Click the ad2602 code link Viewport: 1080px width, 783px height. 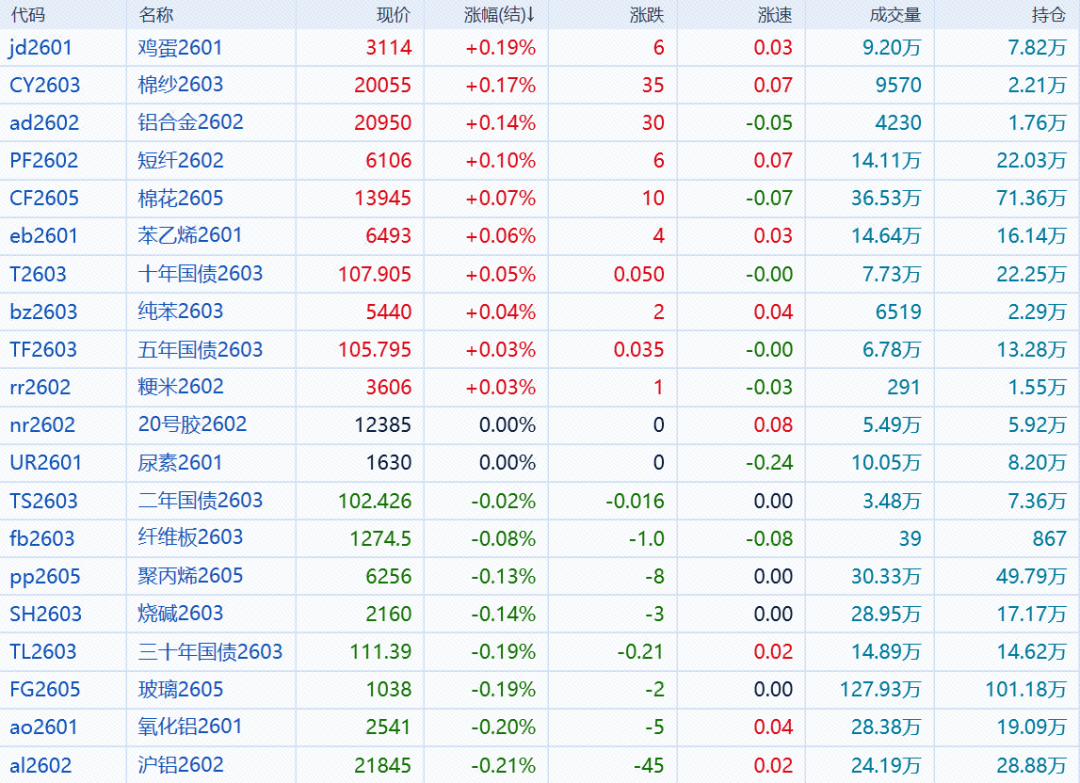[x=44, y=123]
